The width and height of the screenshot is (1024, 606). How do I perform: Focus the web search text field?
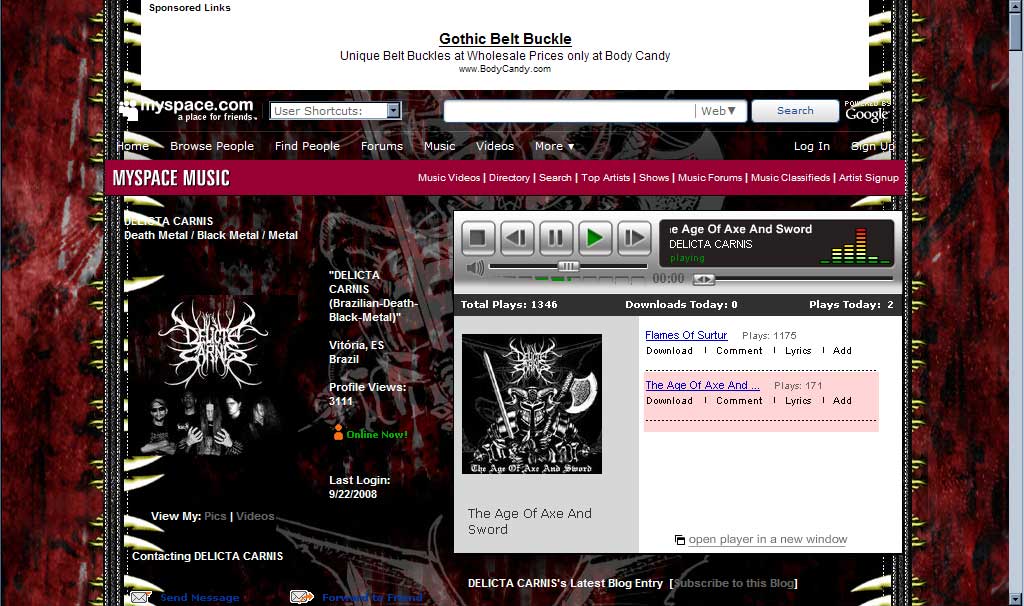tap(569, 111)
